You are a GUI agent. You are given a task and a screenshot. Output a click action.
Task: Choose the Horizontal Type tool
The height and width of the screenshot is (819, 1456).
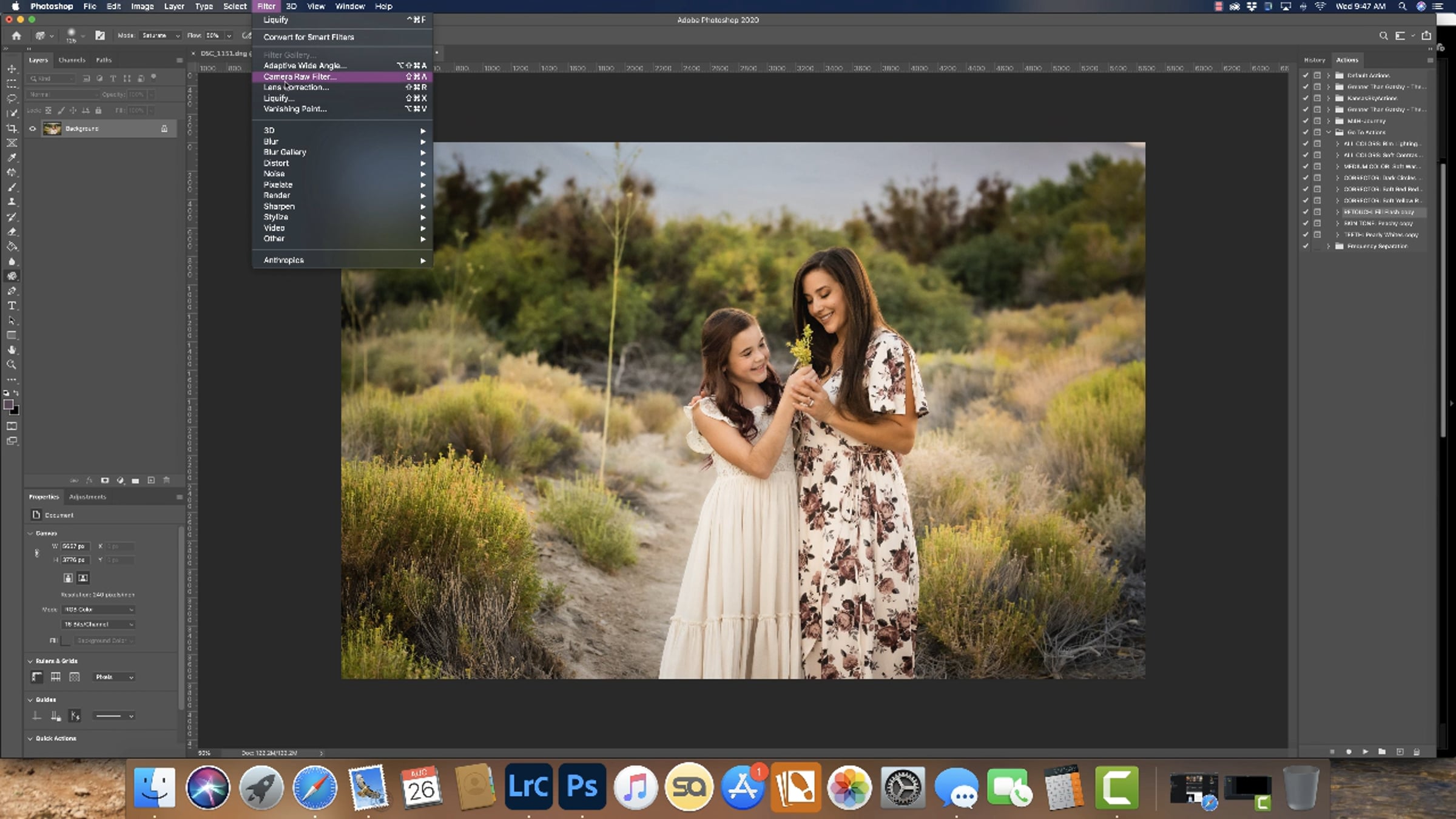(12, 306)
